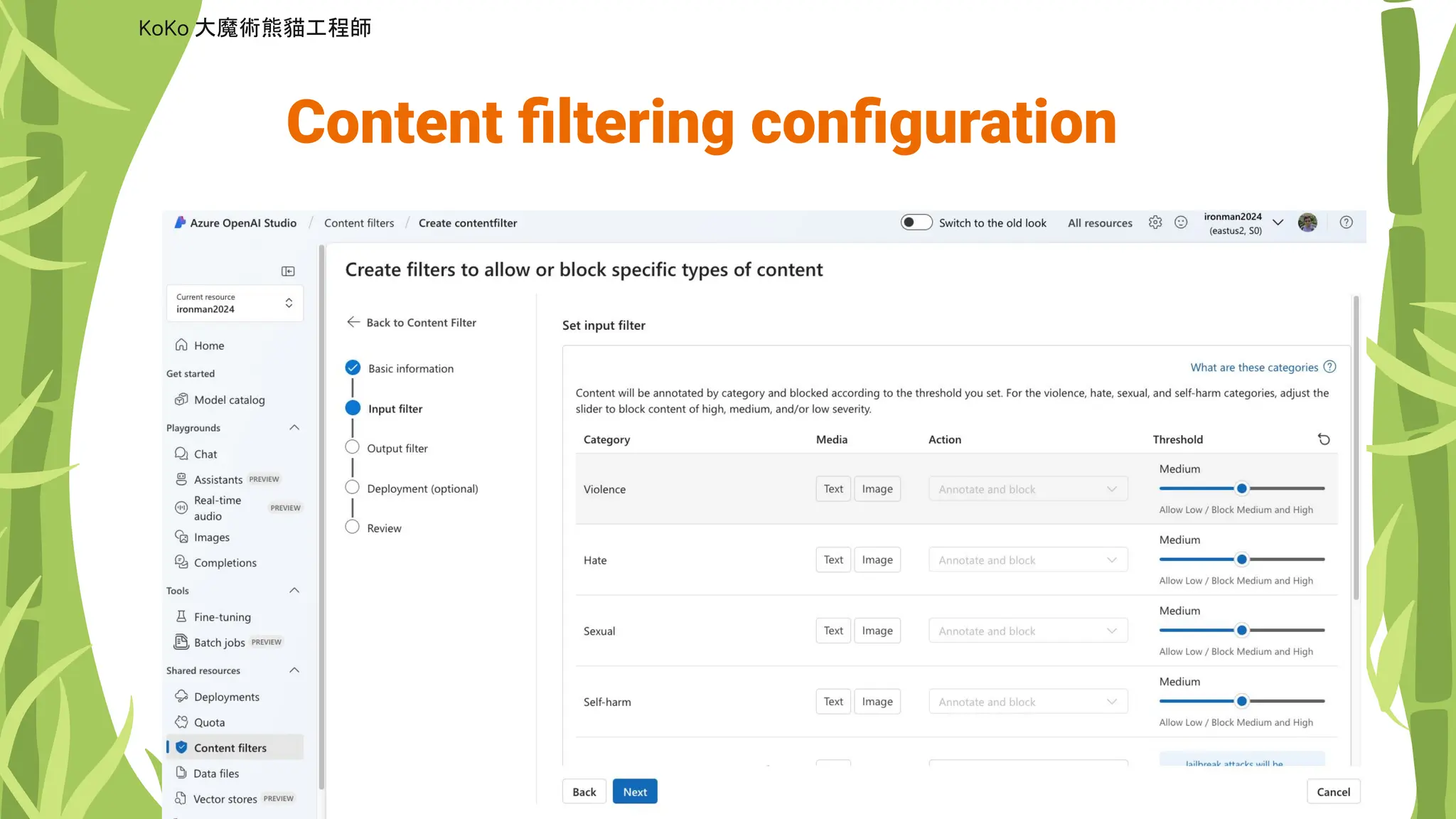Toggle Text media for Self-harm
1456x819 pixels.
[x=833, y=702]
